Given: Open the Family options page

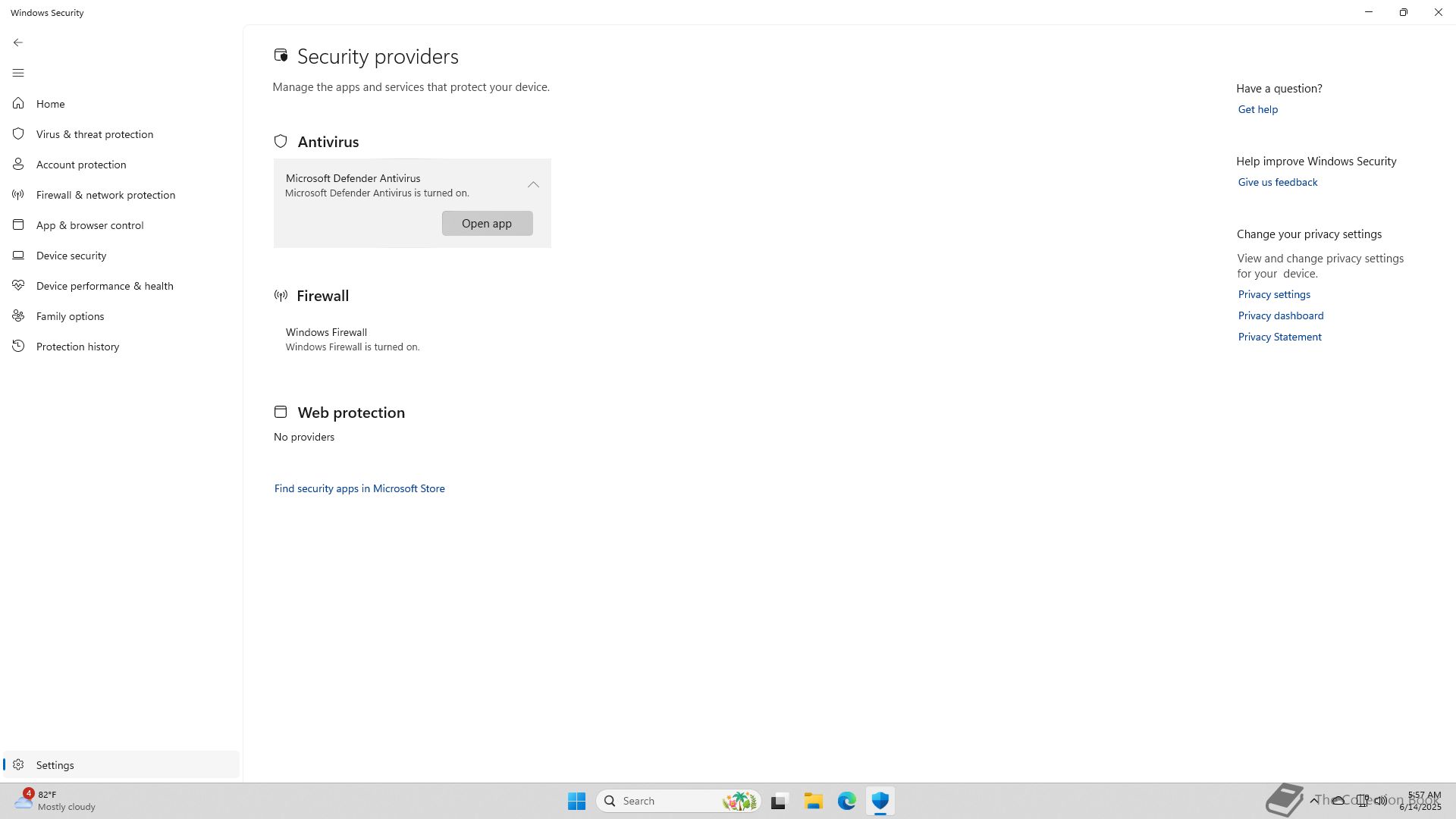Looking at the screenshot, I should tap(70, 316).
